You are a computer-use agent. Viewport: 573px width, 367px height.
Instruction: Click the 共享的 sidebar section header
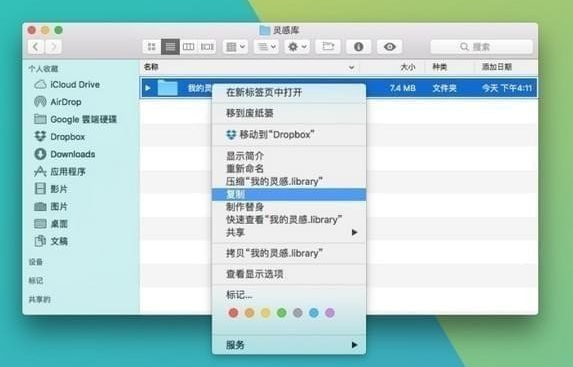pyautogui.click(x=39, y=300)
